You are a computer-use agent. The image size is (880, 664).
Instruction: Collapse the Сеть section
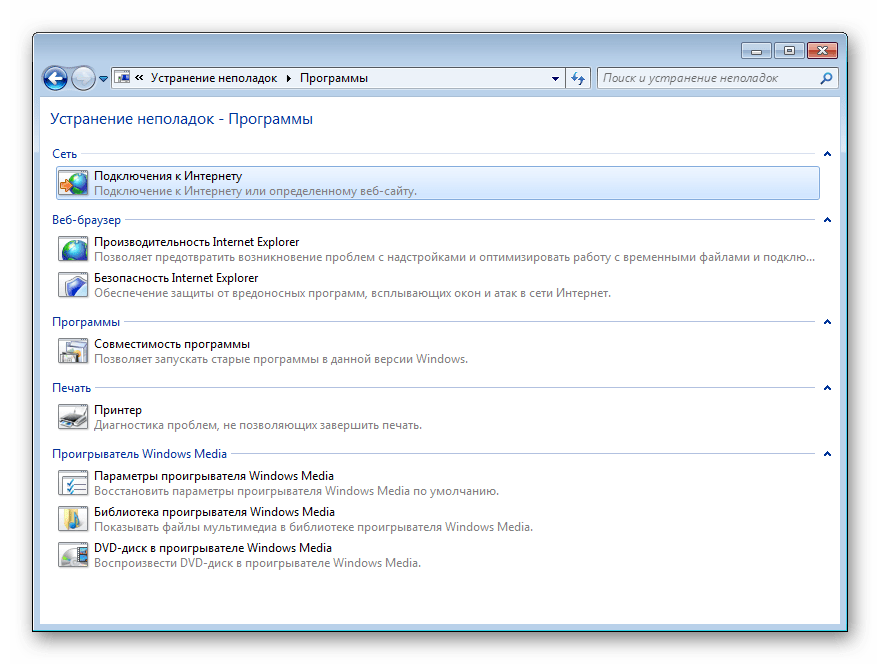point(827,154)
